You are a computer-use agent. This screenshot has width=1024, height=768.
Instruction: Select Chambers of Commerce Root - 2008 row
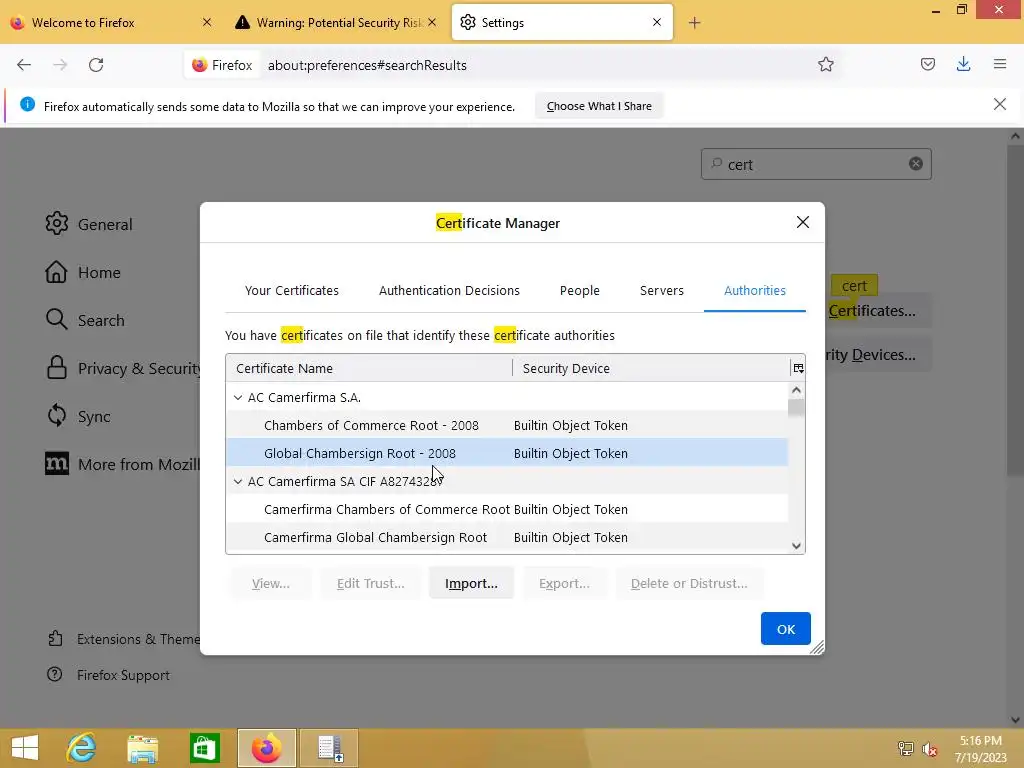point(507,425)
